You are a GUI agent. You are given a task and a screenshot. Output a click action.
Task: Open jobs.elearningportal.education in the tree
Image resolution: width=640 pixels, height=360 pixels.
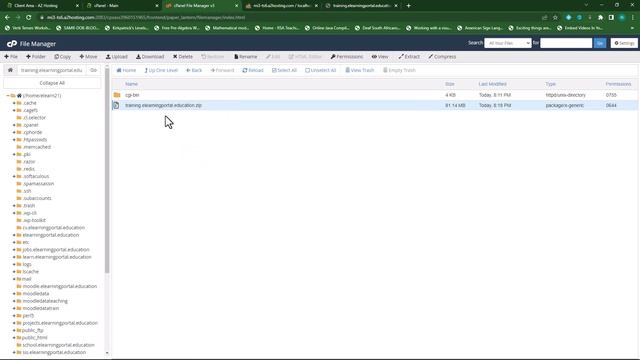coord(56,250)
